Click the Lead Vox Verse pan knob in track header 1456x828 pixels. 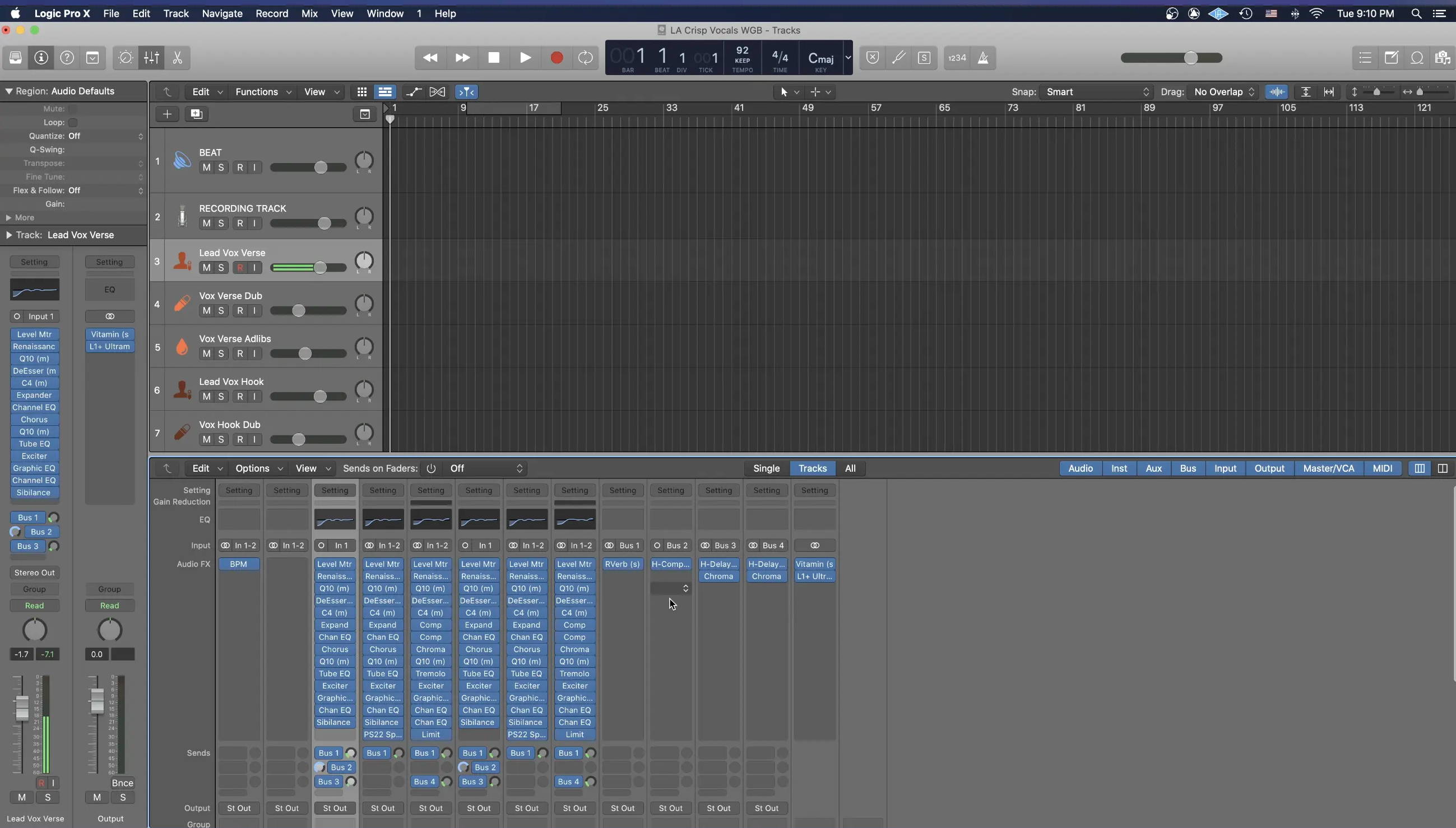pos(364,261)
